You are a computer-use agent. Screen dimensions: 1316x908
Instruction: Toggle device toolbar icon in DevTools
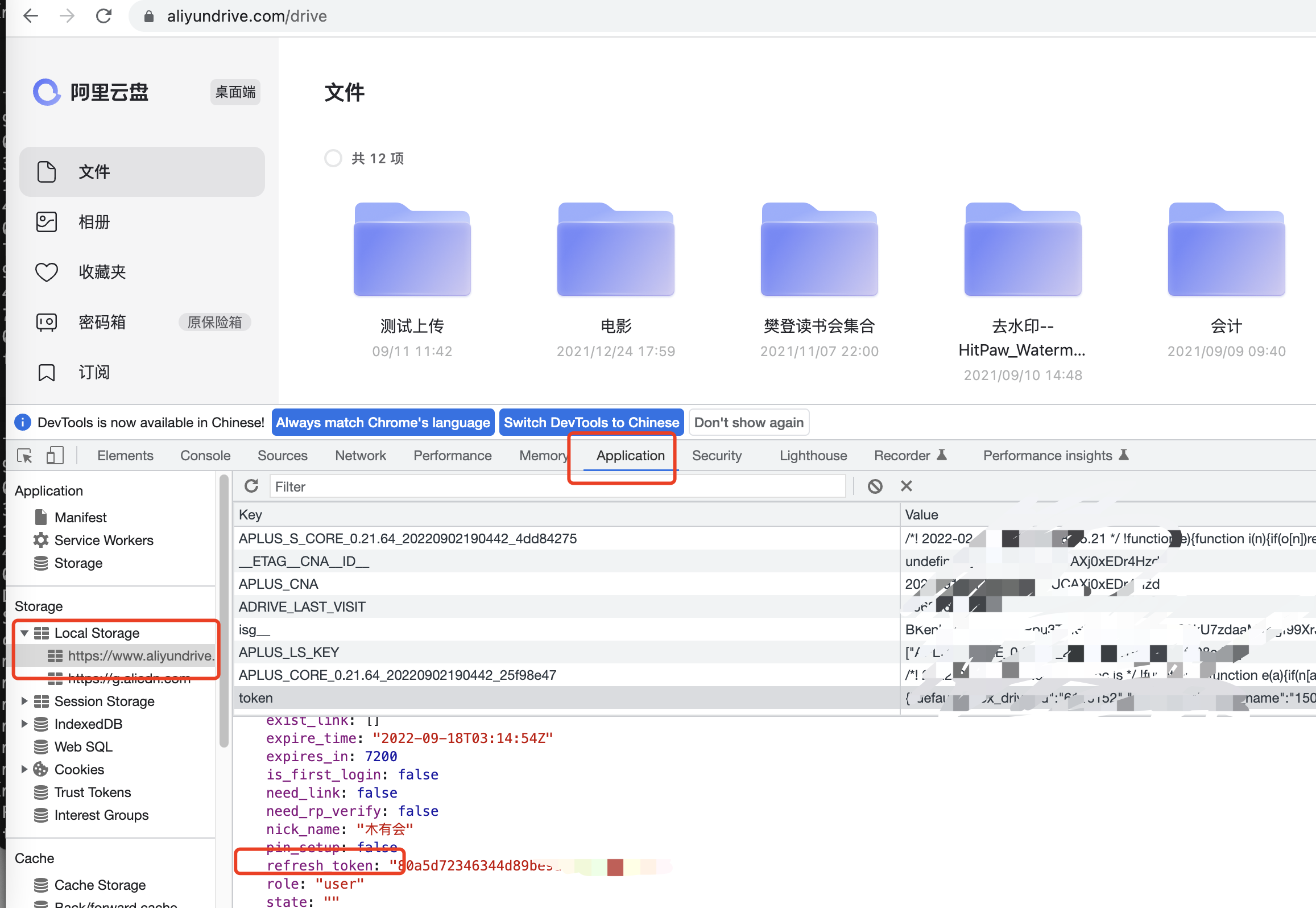pyautogui.click(x=55, y=456)
